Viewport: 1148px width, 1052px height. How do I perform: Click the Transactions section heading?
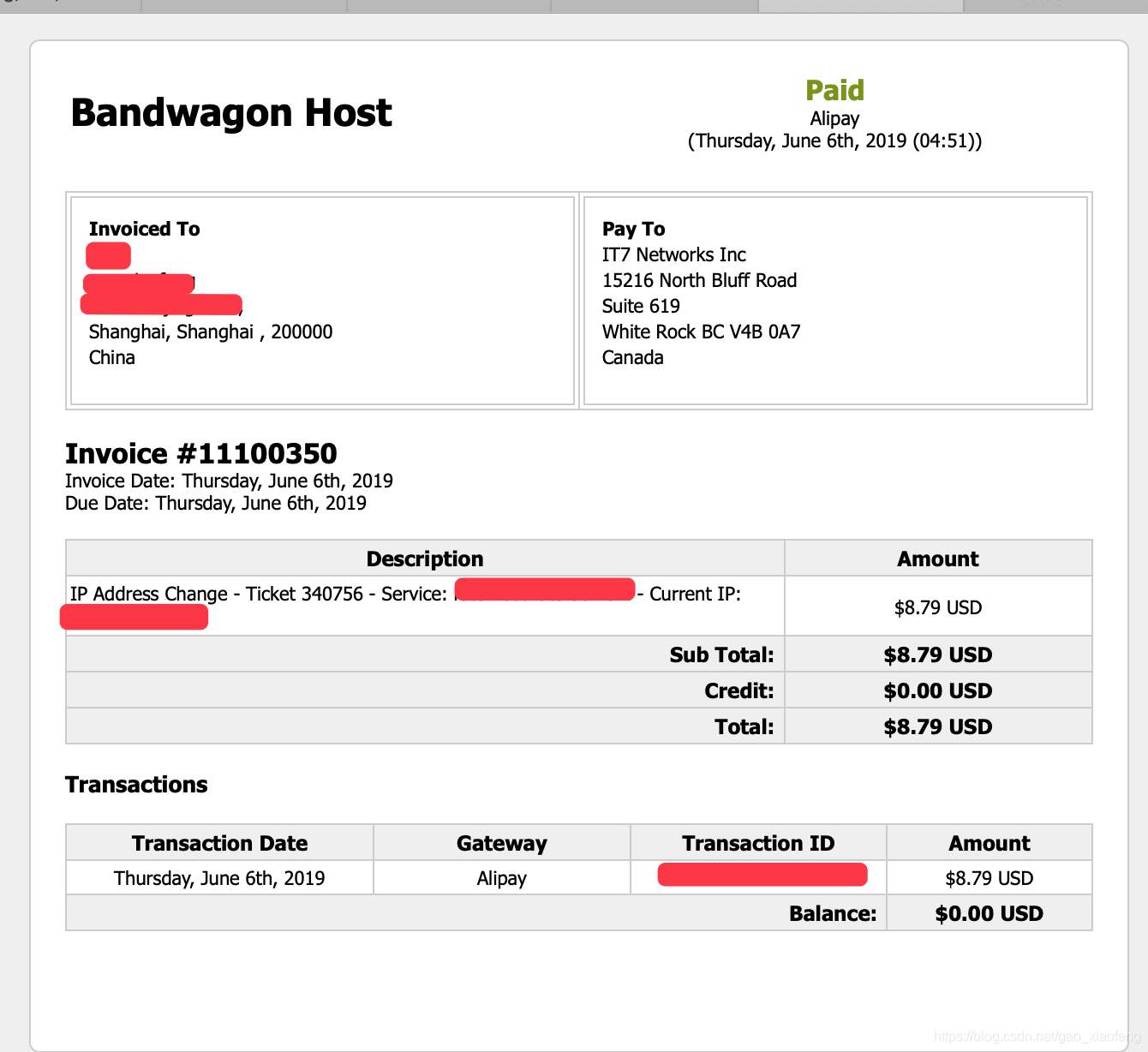(136, 785)
